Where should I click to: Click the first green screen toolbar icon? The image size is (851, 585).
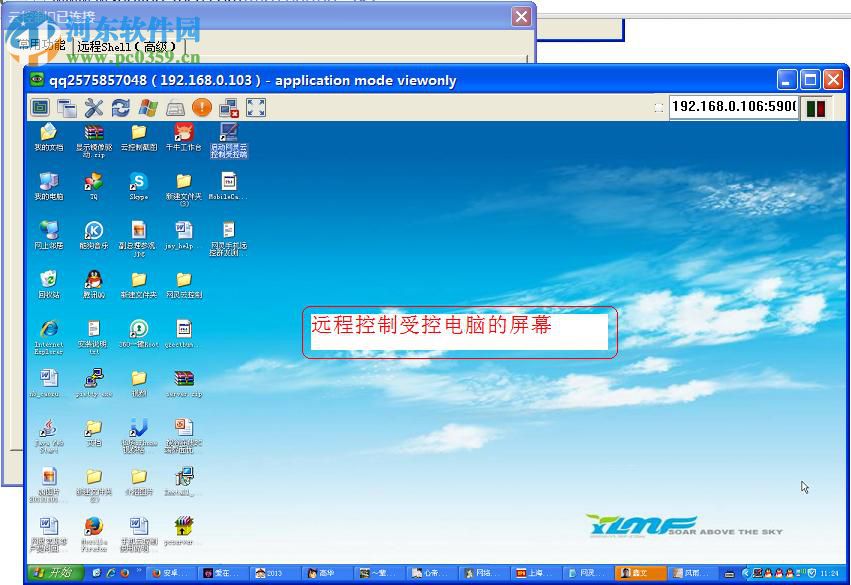pos(40,108)
